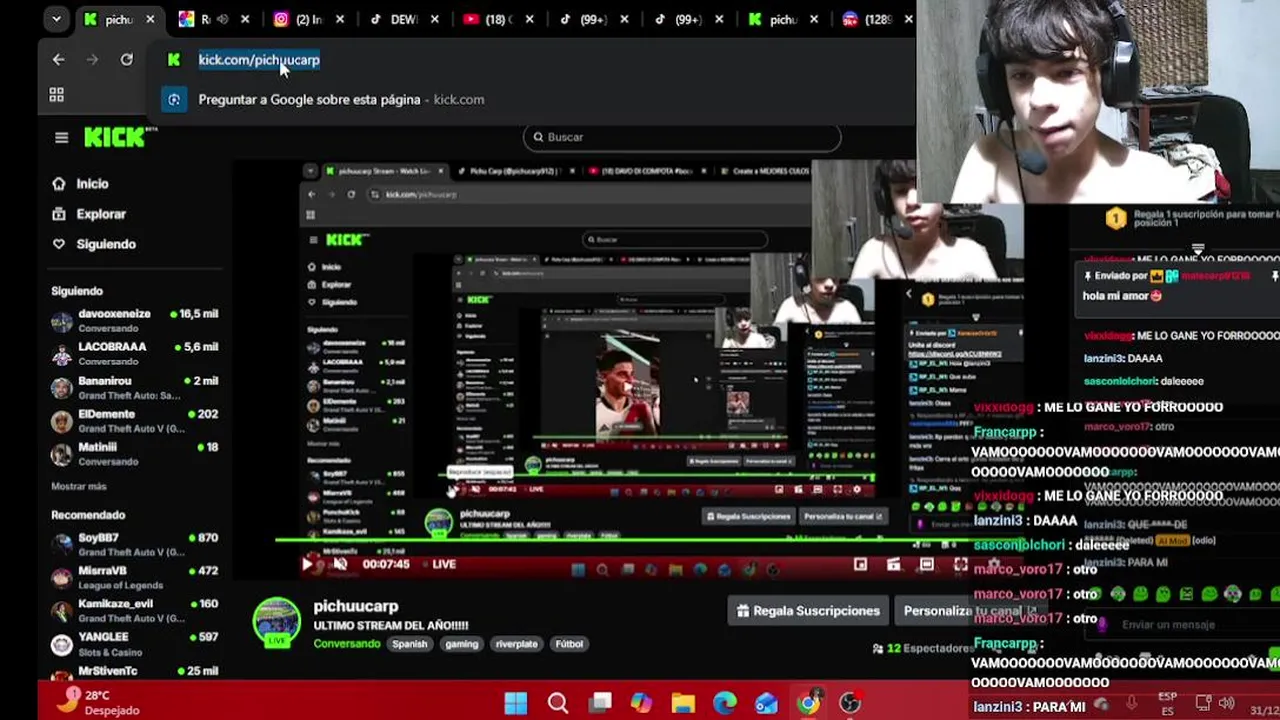This screenshot has width=1280, height=720.
Task: Click the stream play button
Action: point(307,564)
